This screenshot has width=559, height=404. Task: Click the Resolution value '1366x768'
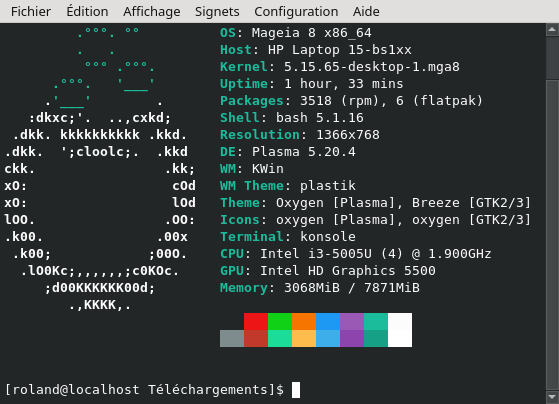coord(348,135)
